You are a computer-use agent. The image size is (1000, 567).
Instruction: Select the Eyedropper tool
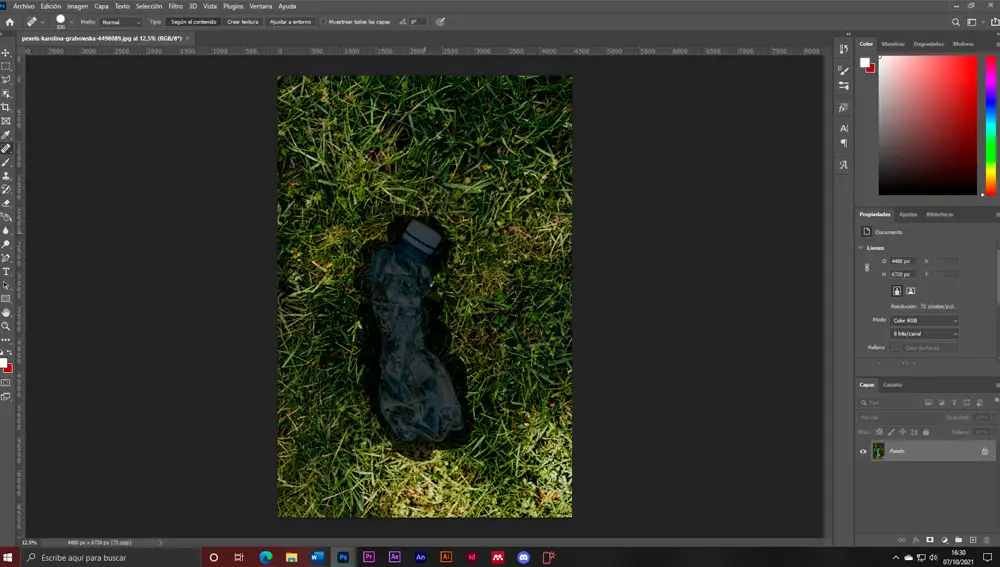point(6,135)
